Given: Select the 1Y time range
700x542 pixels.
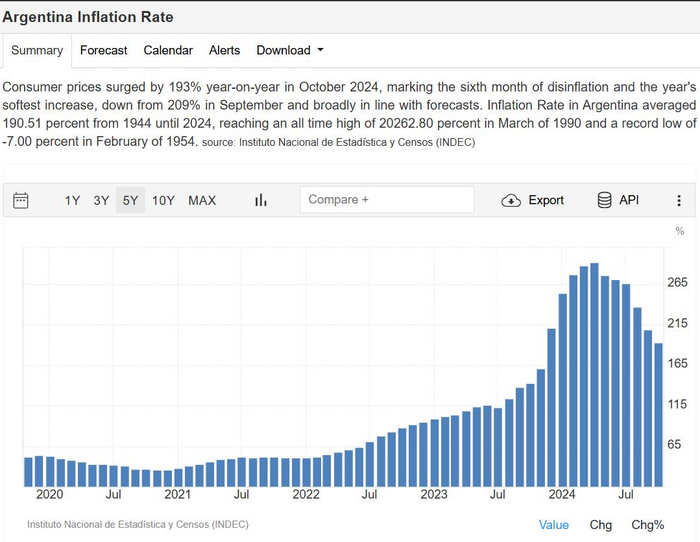Looking at the screenshot, I should point(73,200).
